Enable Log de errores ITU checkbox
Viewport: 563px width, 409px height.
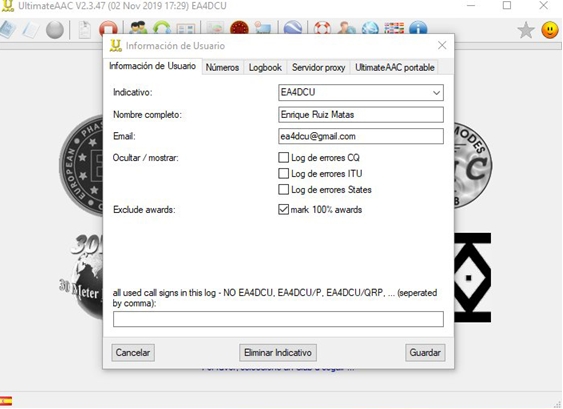point(283,173)
